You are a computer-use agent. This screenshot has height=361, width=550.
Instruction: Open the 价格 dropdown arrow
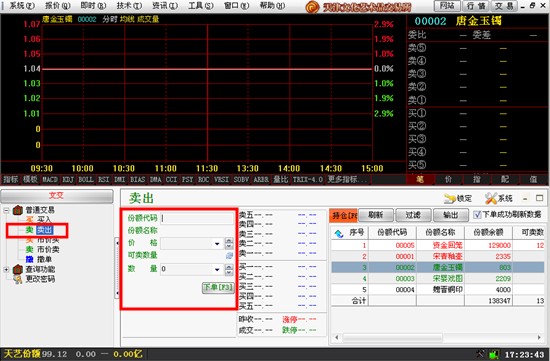tap(217, 243)
